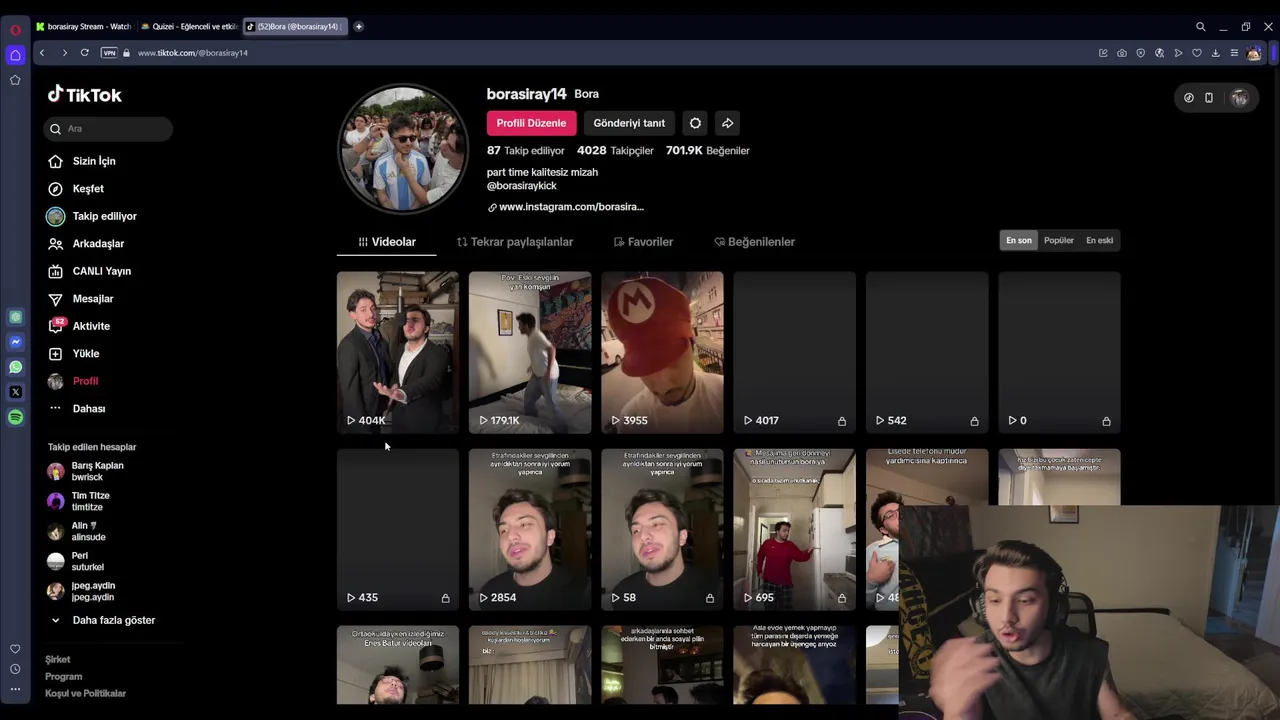This screenshot has height=720, width=1280.
Task: Click the tiktok.com address bar URL
Action: click(193, 53)
